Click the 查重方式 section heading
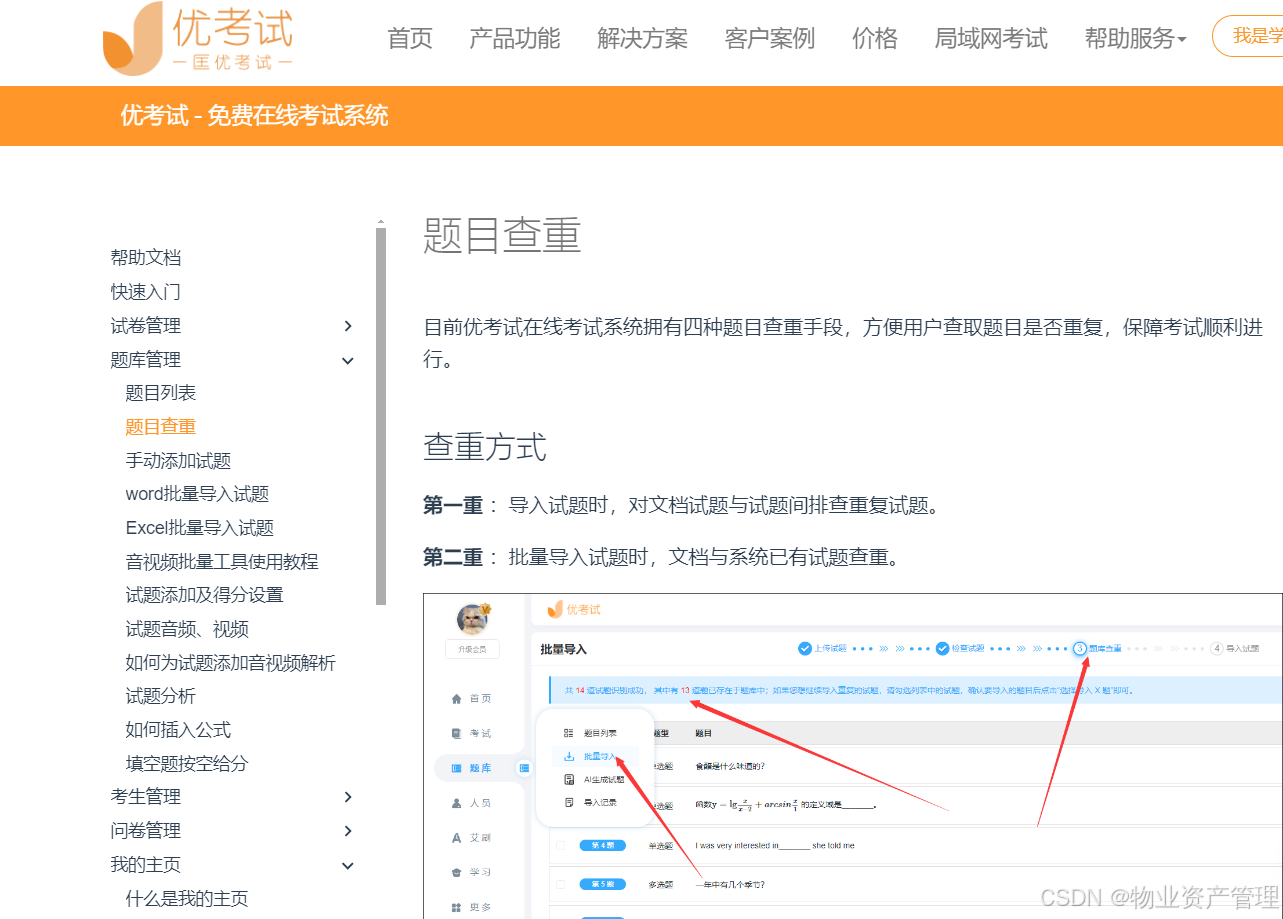The image size is (1283, 919). click(485, 447)
